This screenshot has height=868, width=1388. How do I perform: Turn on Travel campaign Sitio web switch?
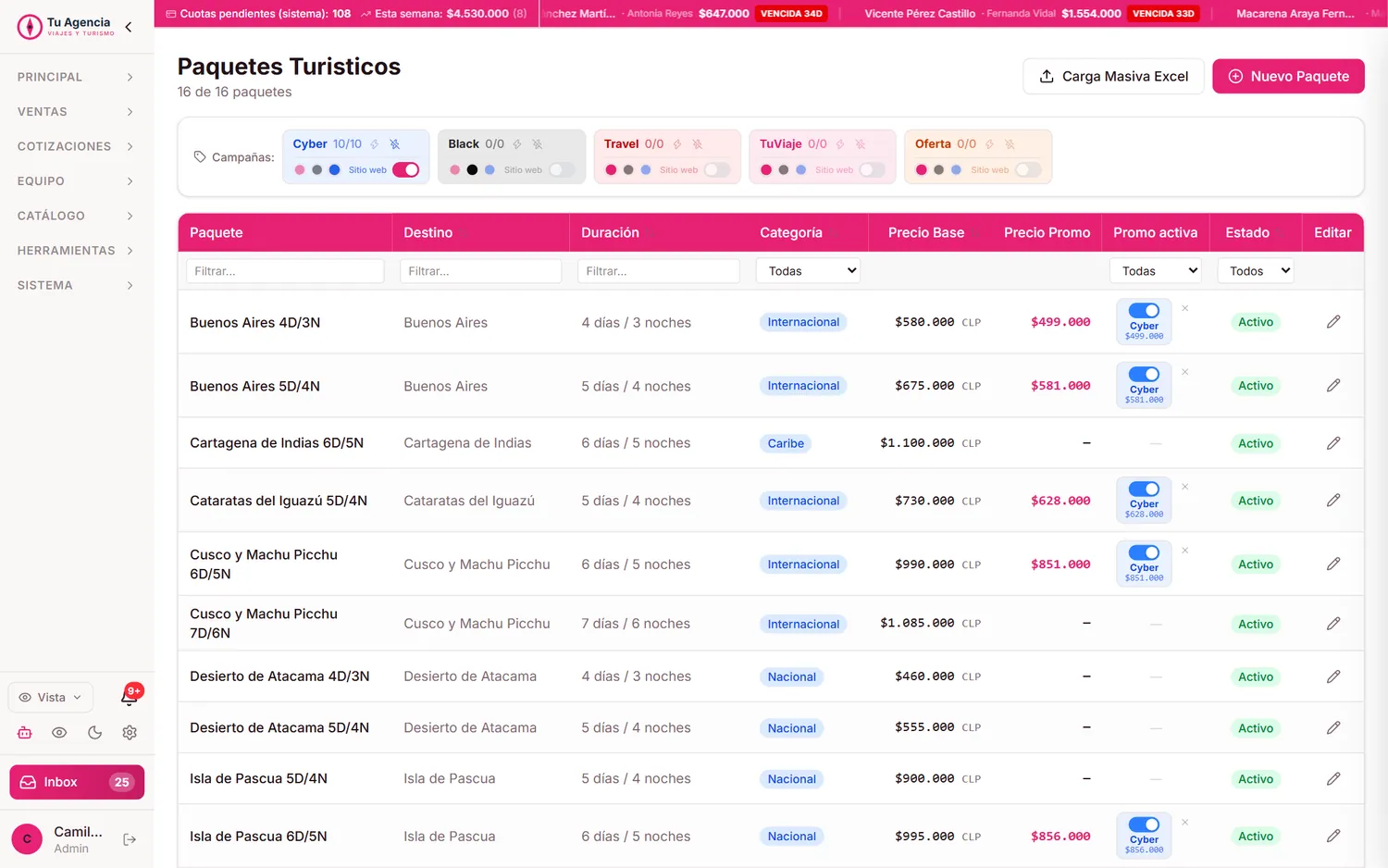coord(717,170)
